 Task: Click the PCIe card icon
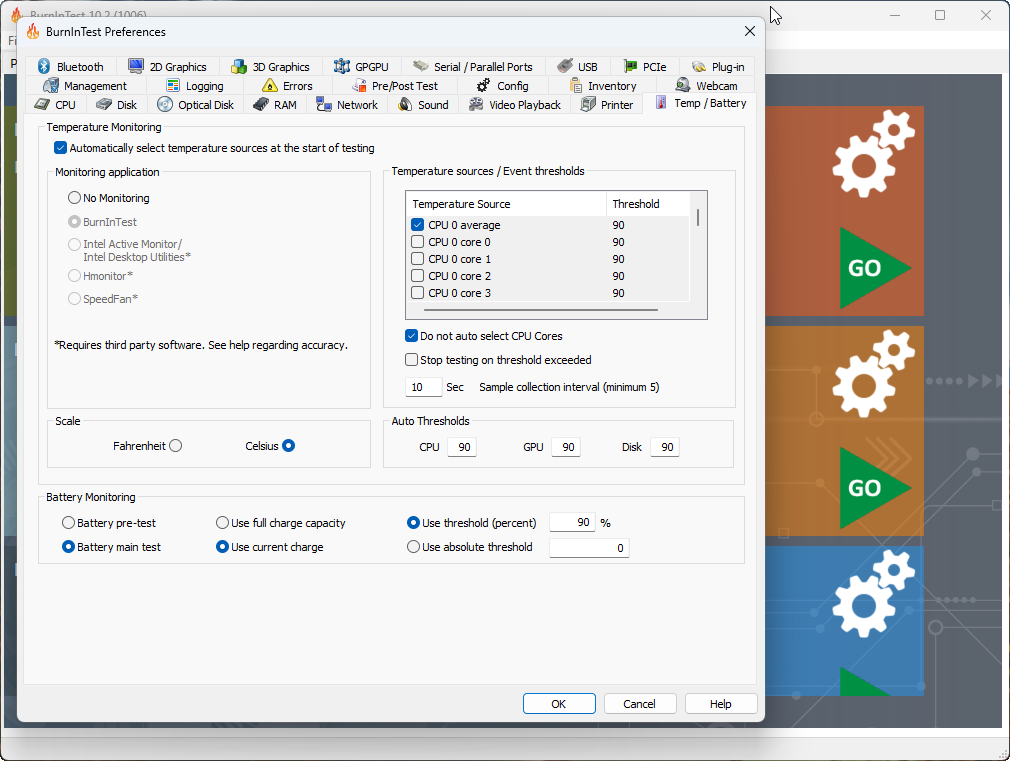point(630,66)
